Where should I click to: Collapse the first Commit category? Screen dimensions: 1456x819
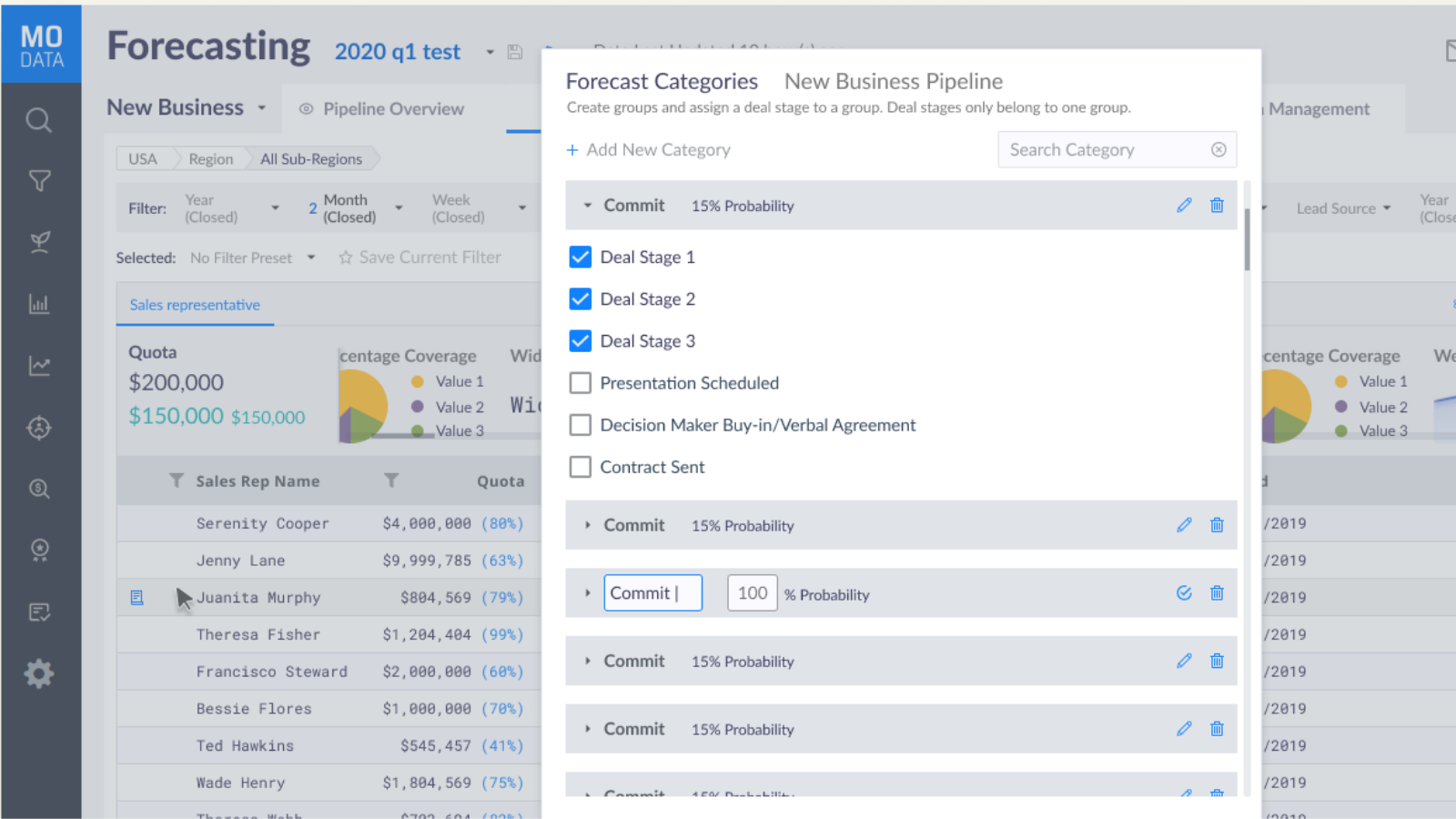tap(587, 205)
